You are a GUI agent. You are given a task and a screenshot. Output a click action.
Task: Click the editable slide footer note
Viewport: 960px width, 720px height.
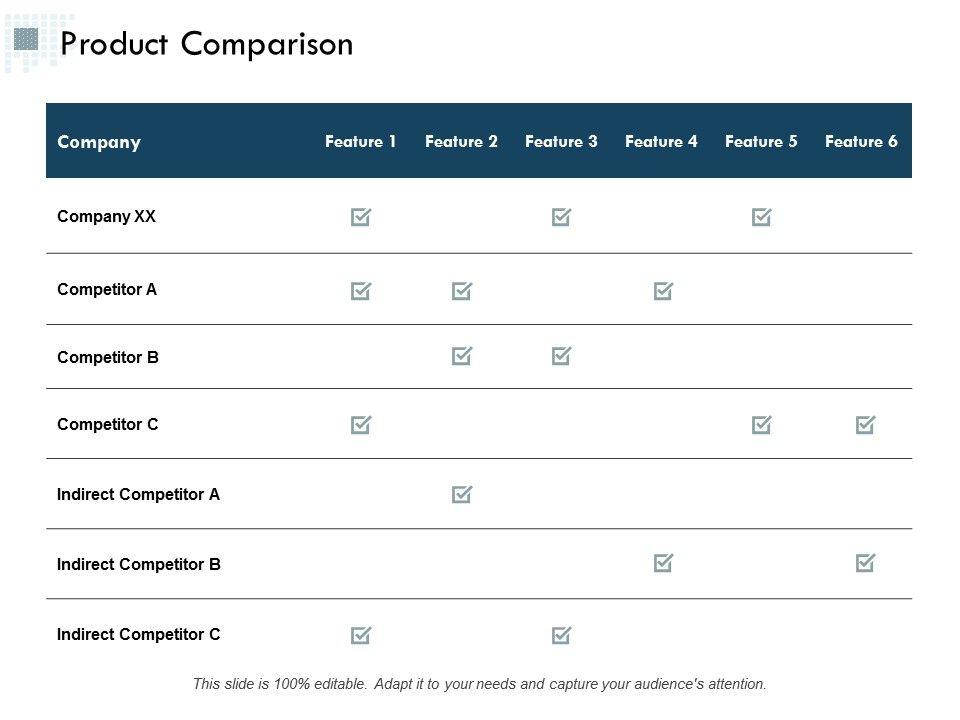coord(480,685)
